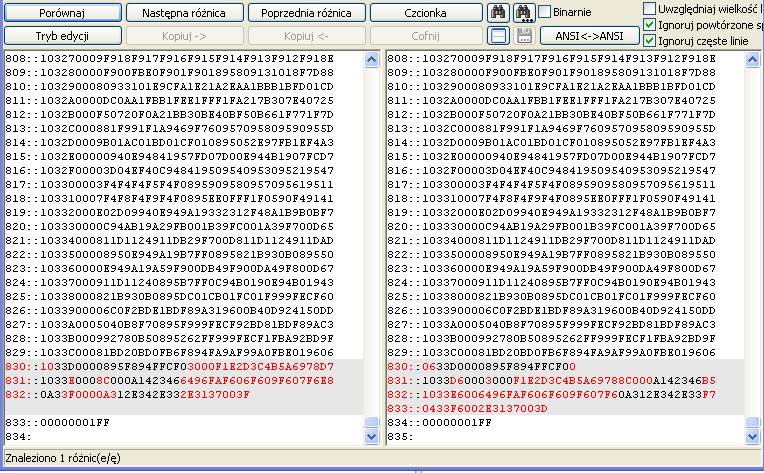Click left pane scrollbar down arrow

371,436
